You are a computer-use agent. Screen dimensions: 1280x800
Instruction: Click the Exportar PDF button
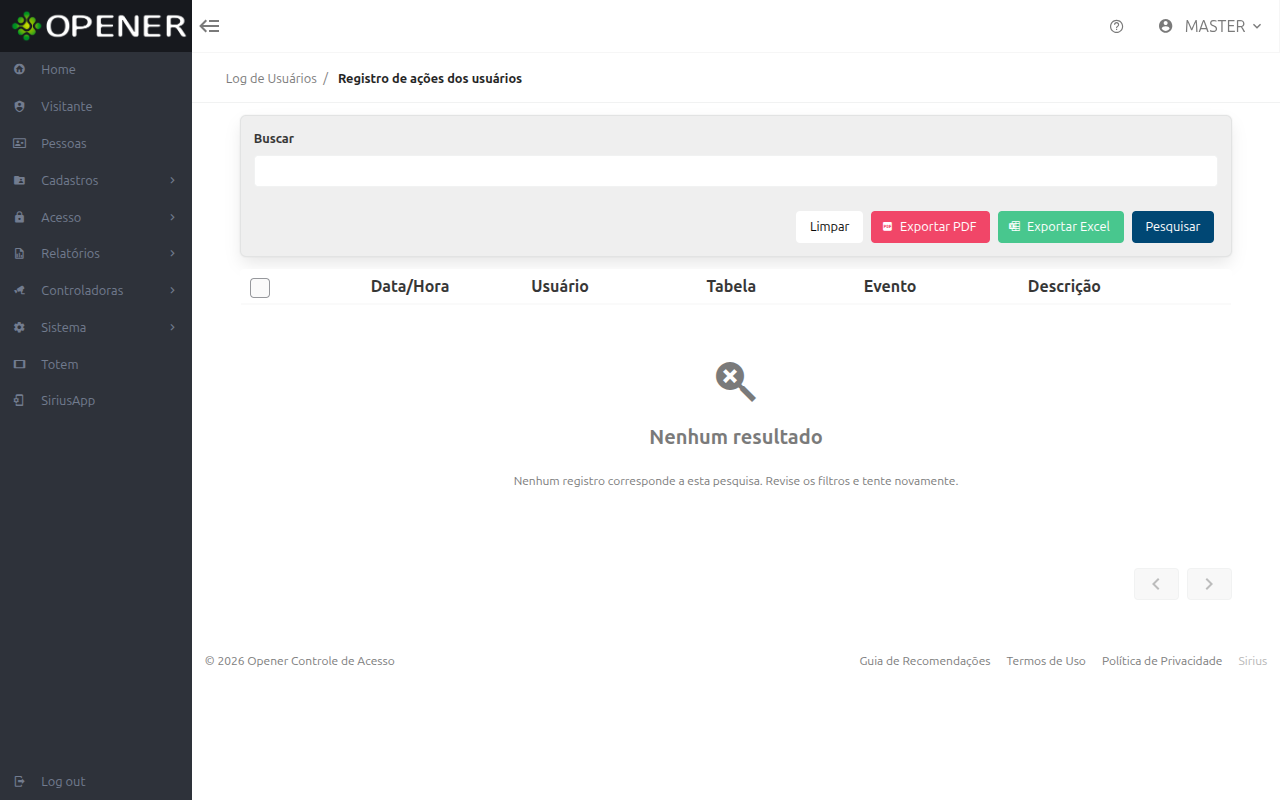(930, 227)
